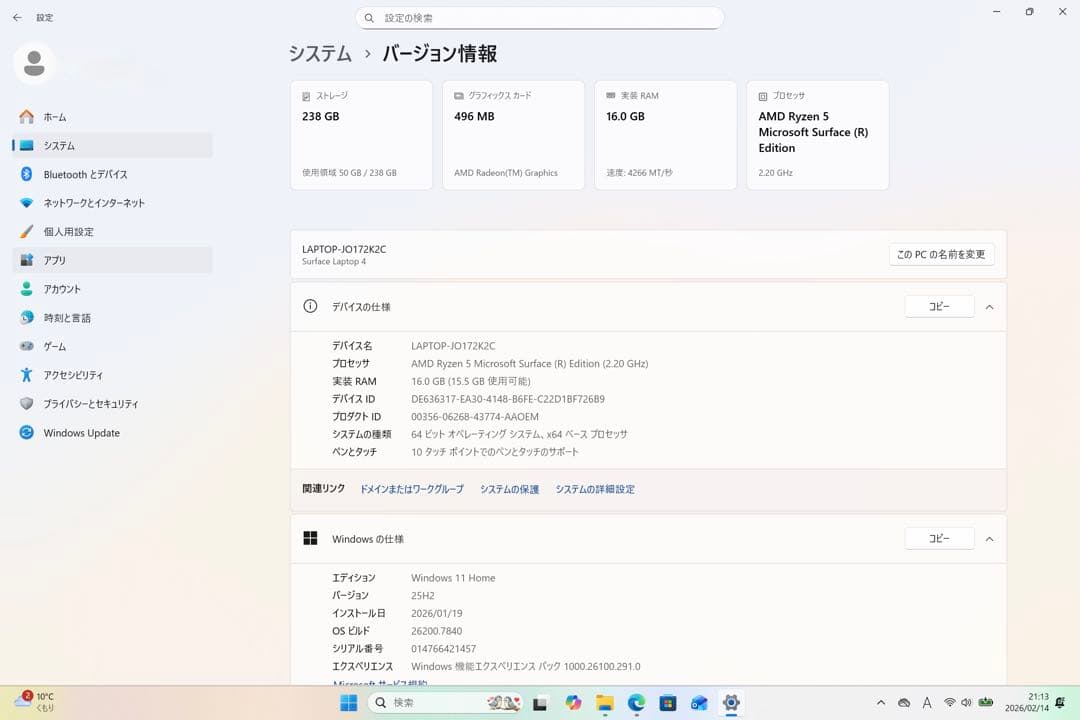
Task: Select product ID 00356-06268-43774-AAOEM
Action: tap(475, 417)
